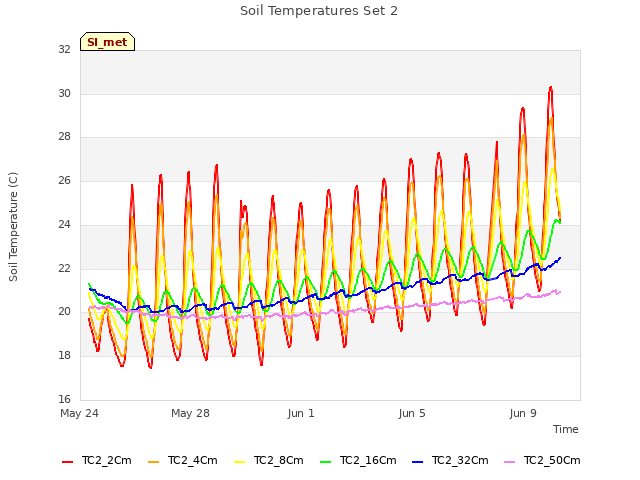Click the 18 y-axis tick label
This screenshot has width=640, height=480.
[64, 356]
